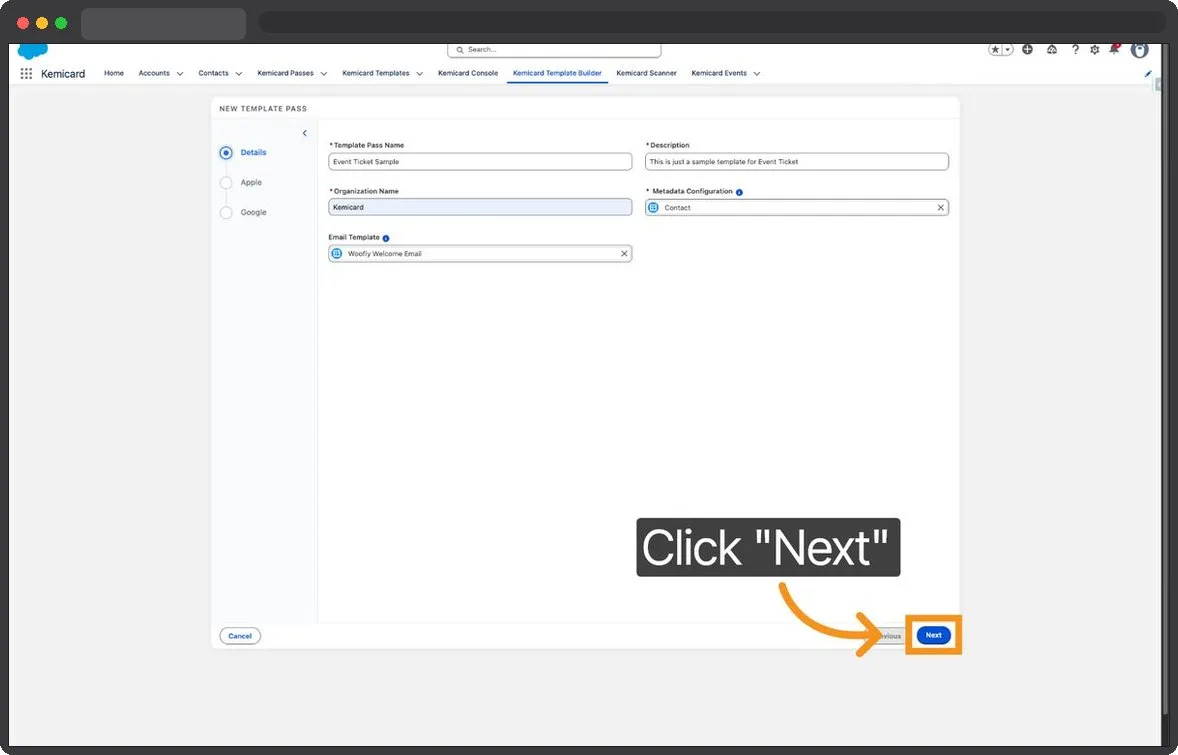Open the favorites list dropdown arrow
Image resolution: width=1178 pixels, height=755 pixels.
pyautogui.click(x=1008, y=50)
